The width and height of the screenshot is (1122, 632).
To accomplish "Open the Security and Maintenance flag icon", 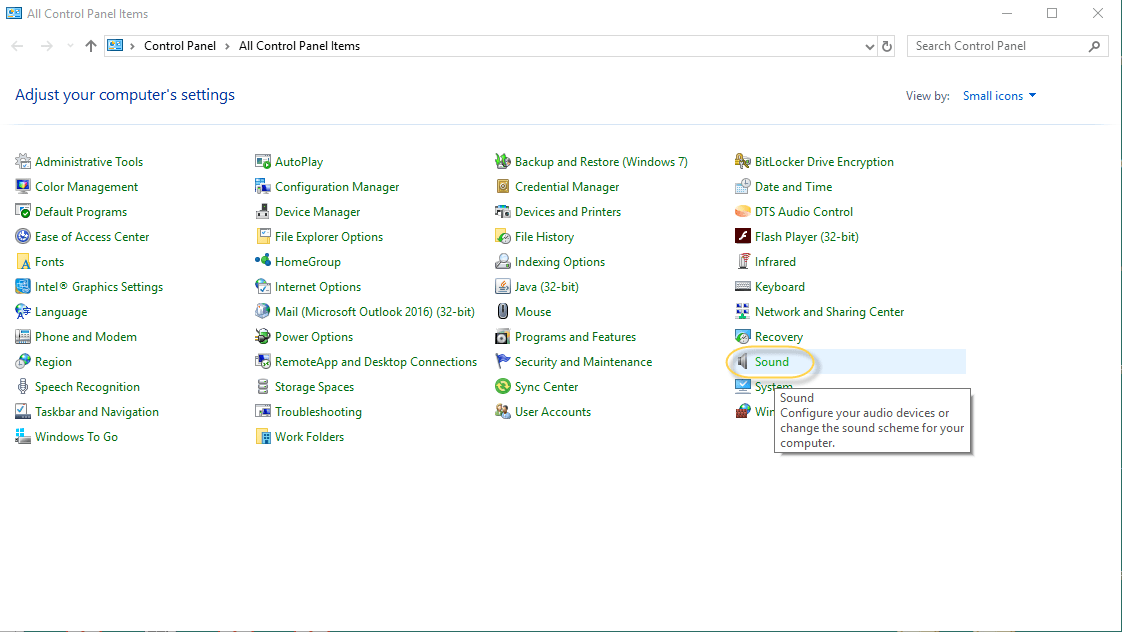I will (502, 361).
